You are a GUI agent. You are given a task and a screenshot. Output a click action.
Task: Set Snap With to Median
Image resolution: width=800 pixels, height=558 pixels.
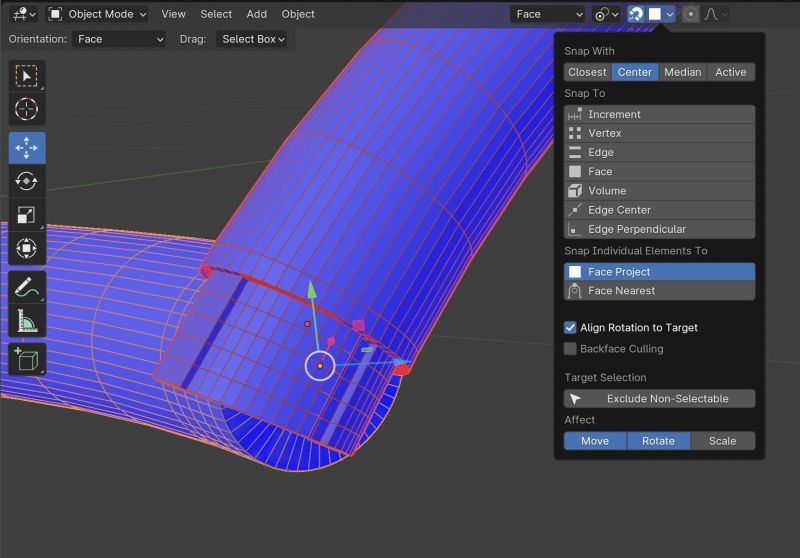683,72
